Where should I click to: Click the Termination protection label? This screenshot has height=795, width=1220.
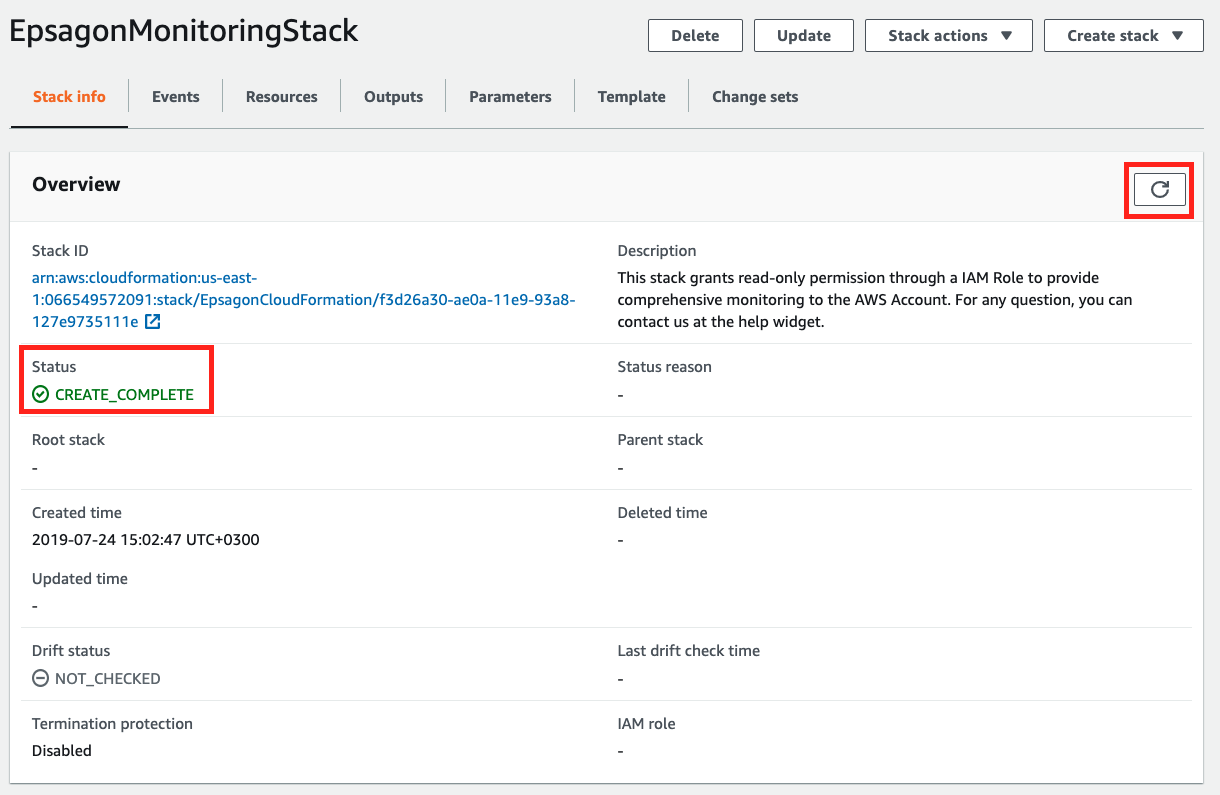coord(112,724)
